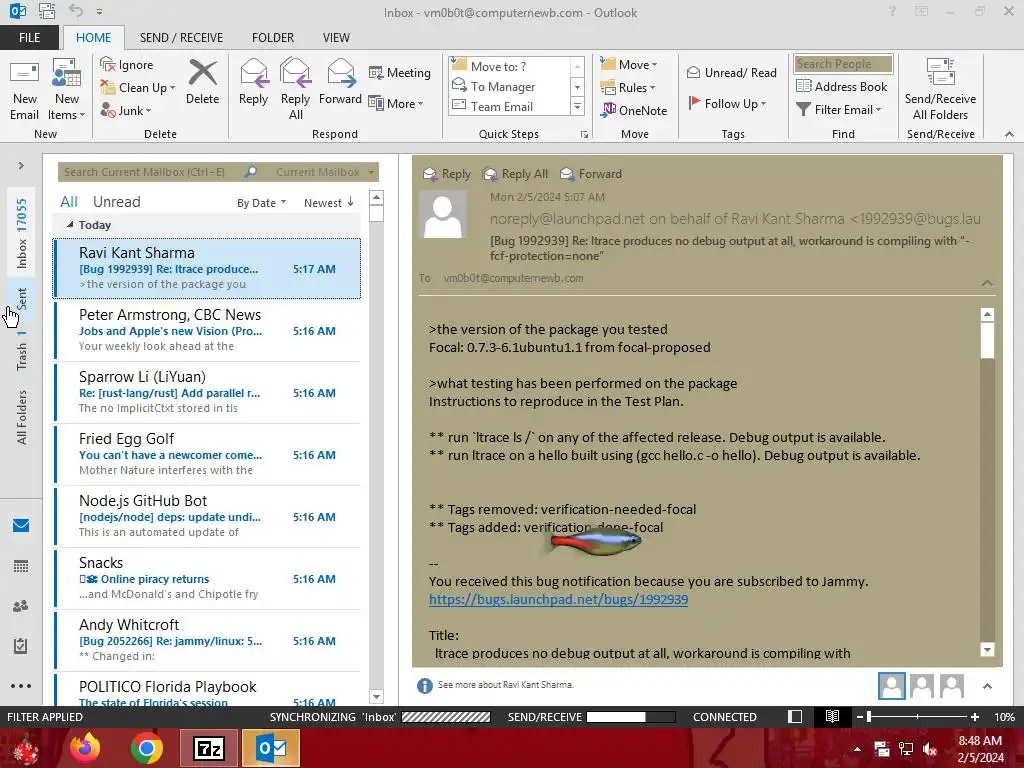The width and height of the screenshot is (1024, 768).
Task: Show All Folders in sidebar
Action: 22,417
